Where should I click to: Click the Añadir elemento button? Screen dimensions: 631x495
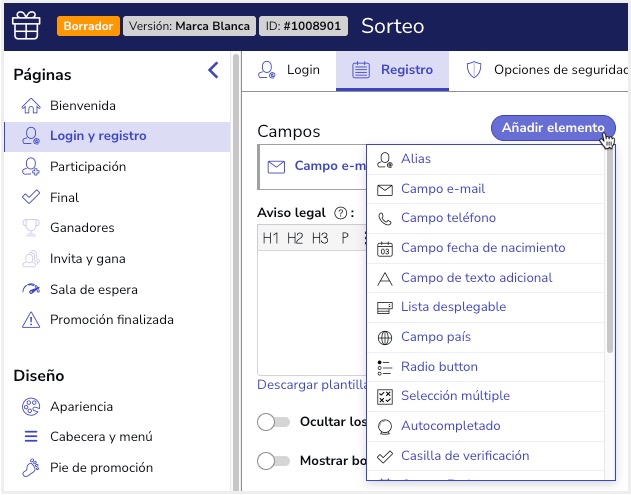point(553,128)
